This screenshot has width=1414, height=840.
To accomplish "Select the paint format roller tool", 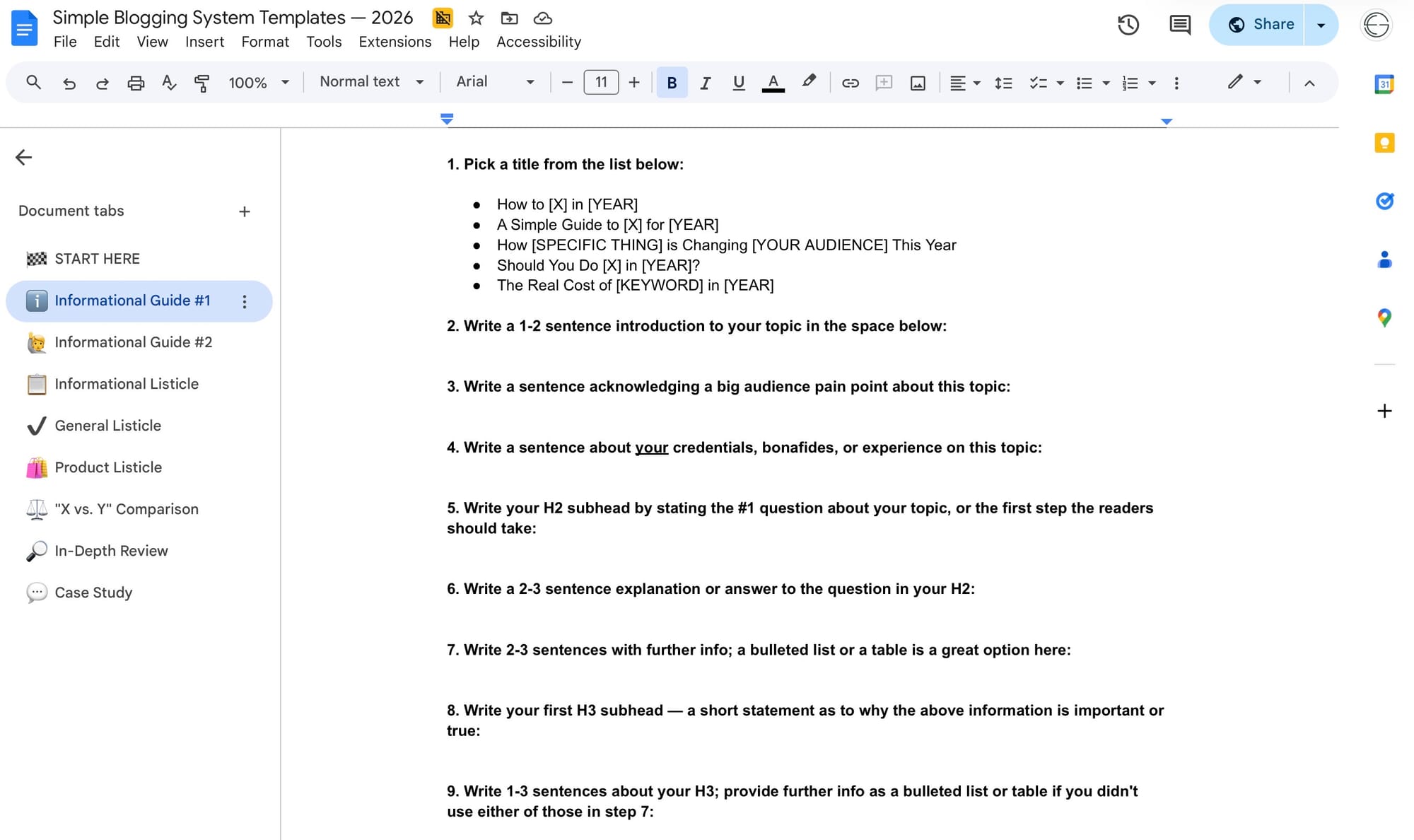I will click(201, 83).
